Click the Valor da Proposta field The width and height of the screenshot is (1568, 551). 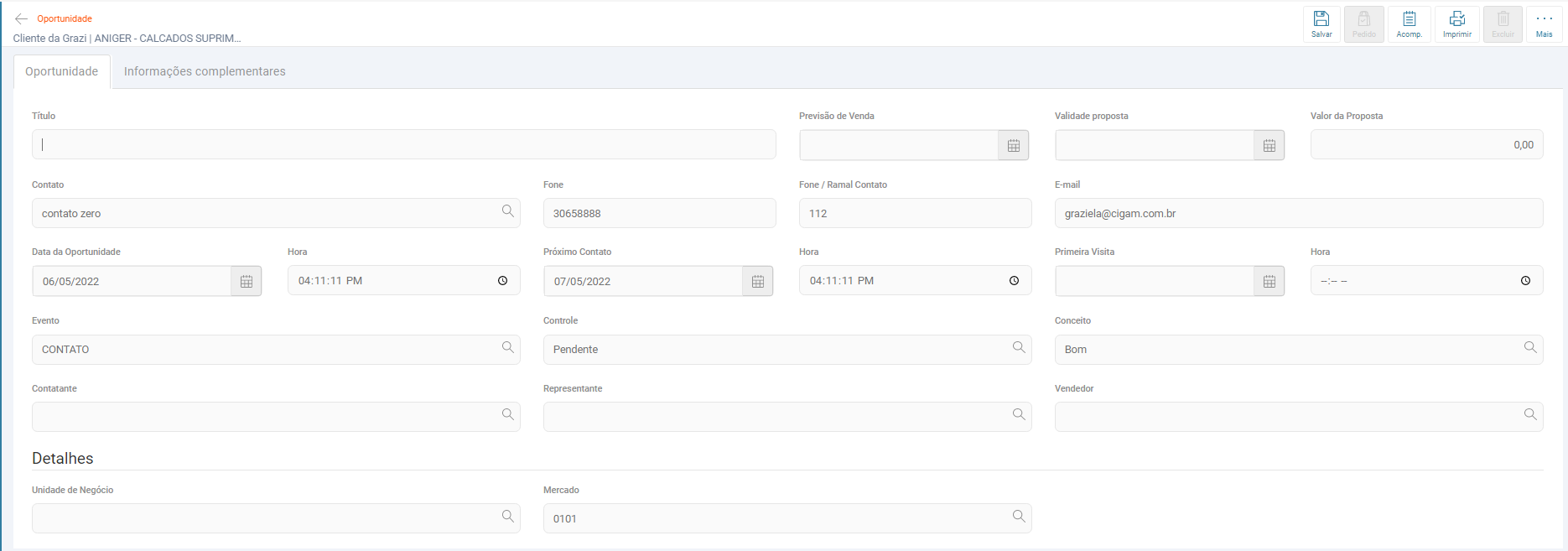tap(1425, 144)
